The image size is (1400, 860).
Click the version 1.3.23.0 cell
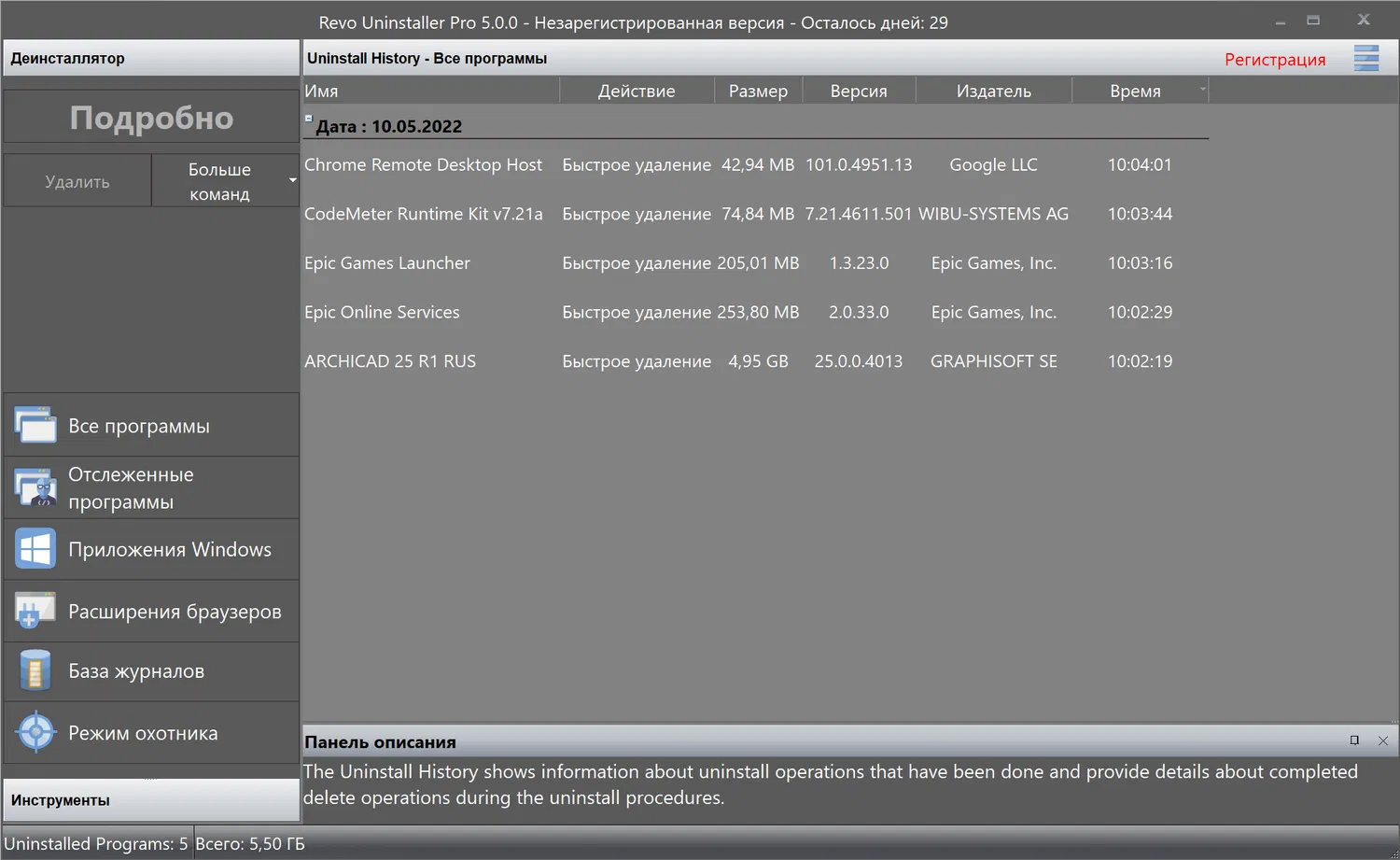859,263
